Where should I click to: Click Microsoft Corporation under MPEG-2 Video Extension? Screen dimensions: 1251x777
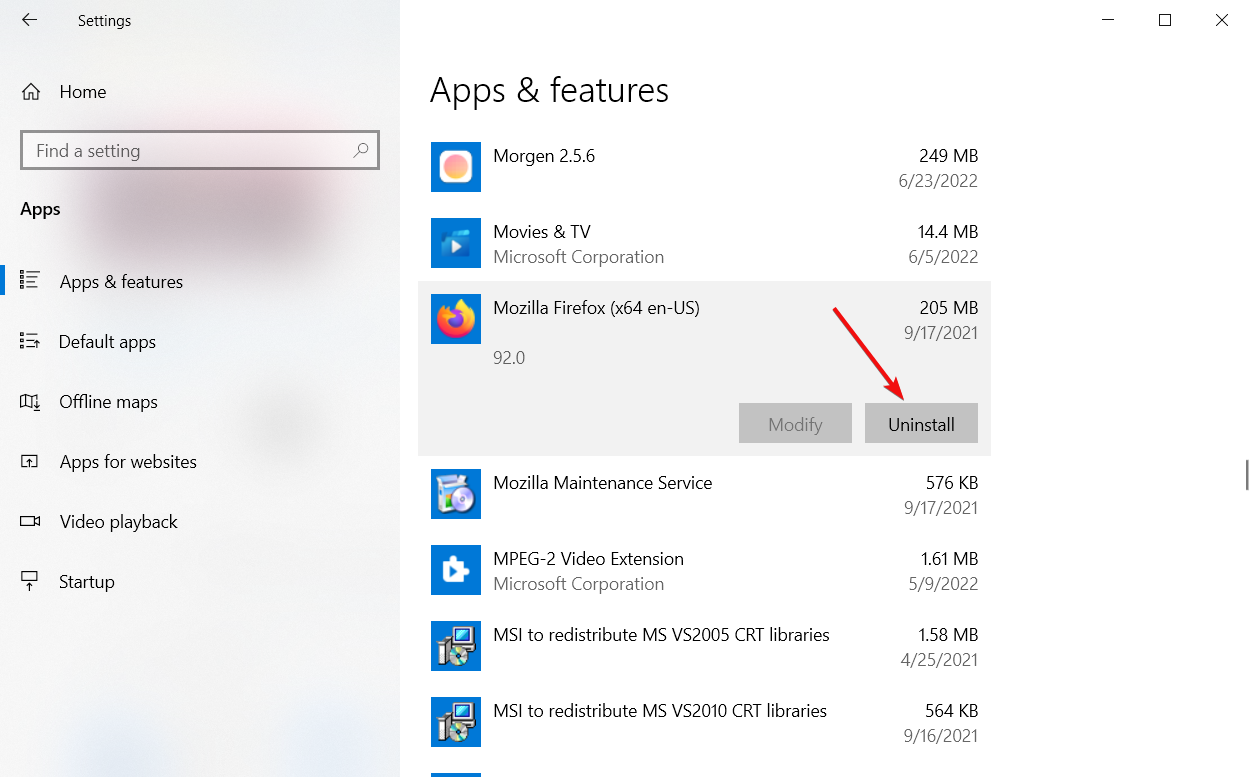coord(578,584)
